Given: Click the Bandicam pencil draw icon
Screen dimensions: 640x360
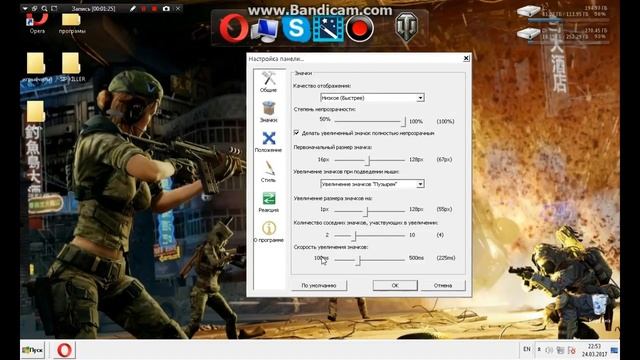Looking at the screenshot, I should coord(133,8).
